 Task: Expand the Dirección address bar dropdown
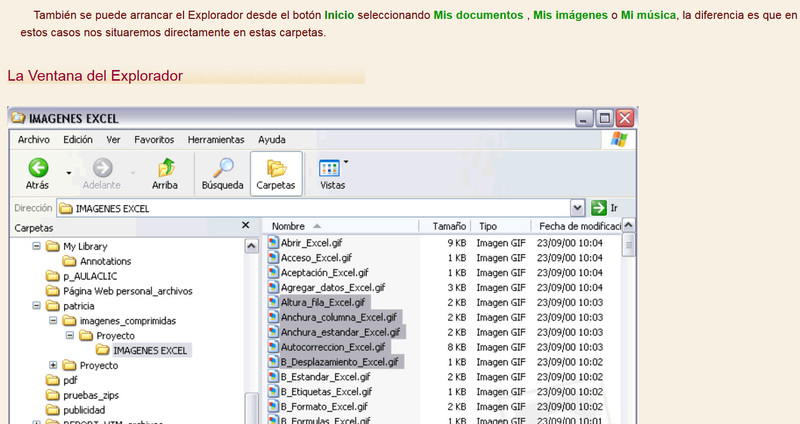[577, 208]
